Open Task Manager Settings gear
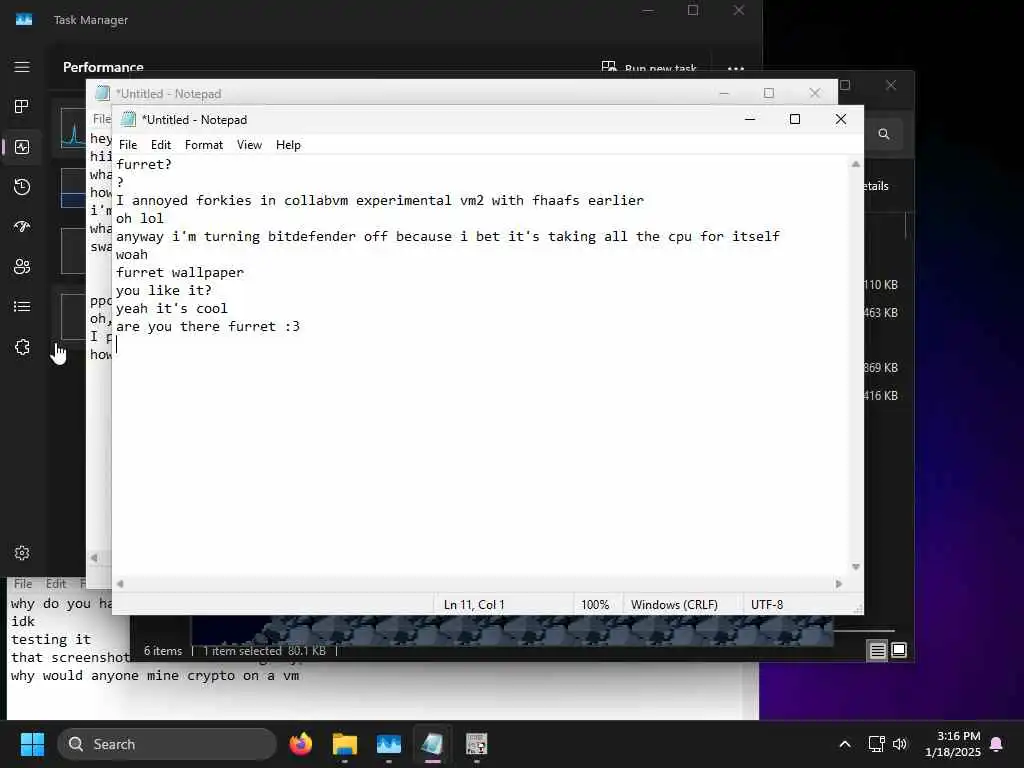Viewport: 1024px width, 768px height. [22, 553]
